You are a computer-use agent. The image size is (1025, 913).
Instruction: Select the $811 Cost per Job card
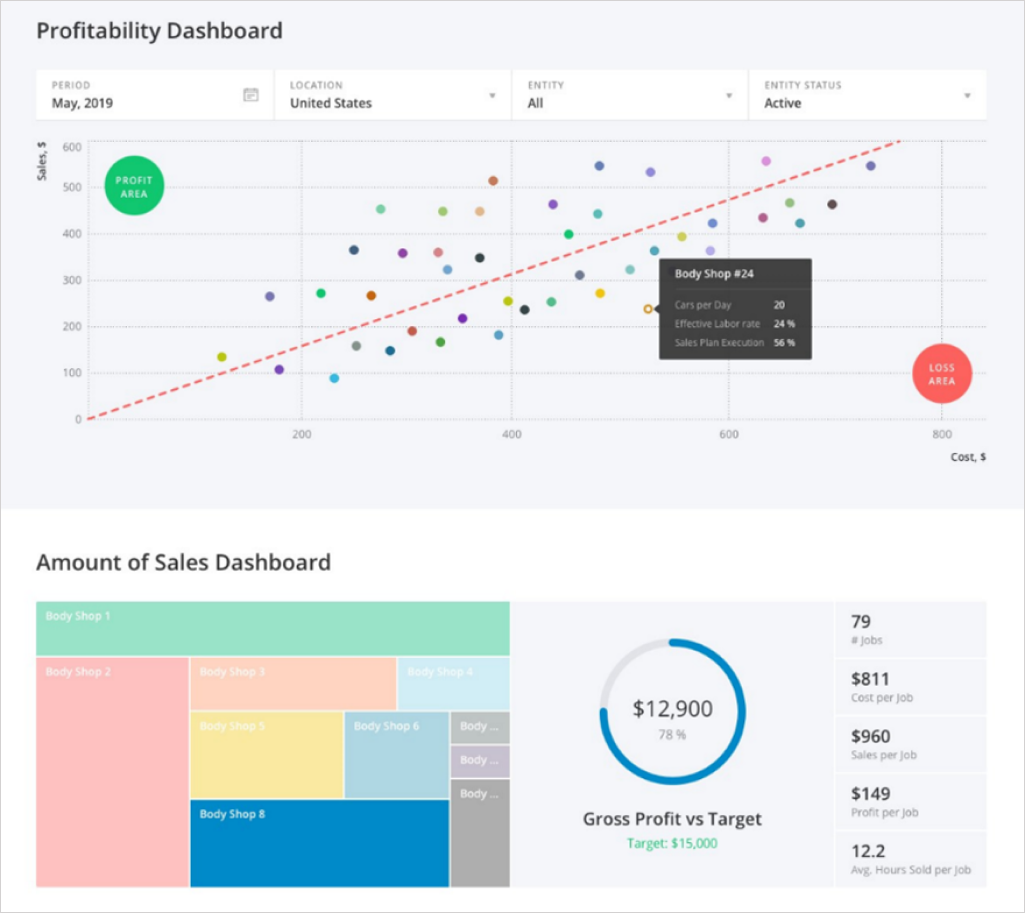coord(910,686)
